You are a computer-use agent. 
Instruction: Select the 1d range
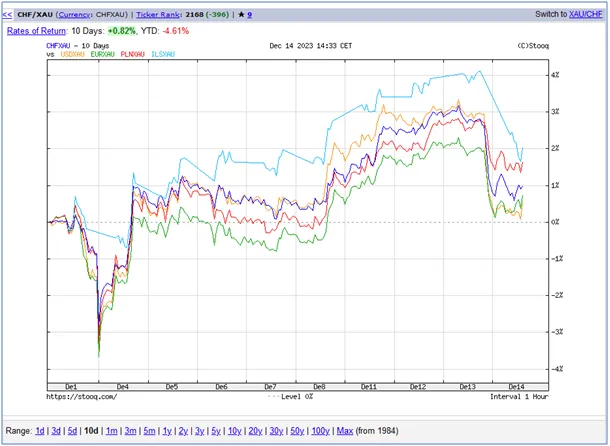[x=40, y=431]
